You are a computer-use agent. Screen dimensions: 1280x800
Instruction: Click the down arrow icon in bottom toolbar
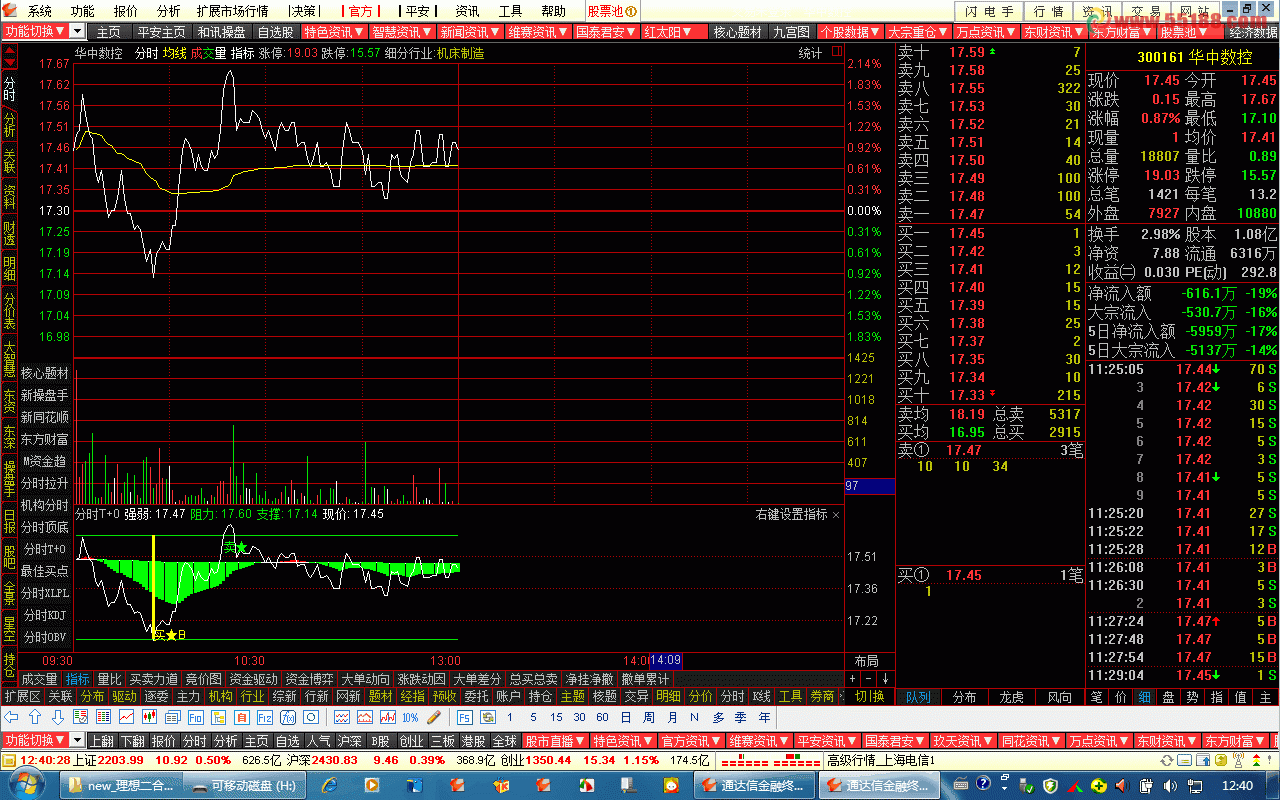(59, 717)
